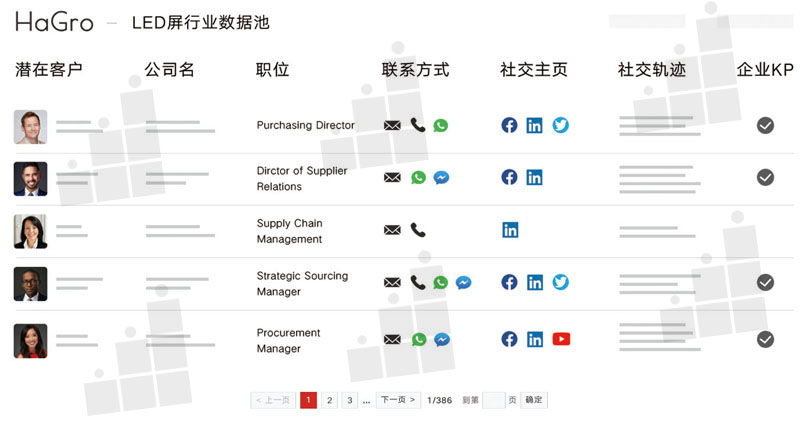Image resolution: width=807 pixels, height=428 pixels.
Task: Toggle KP checkmark for Strategic Sourcing Manager
Action: click(765, 283)
